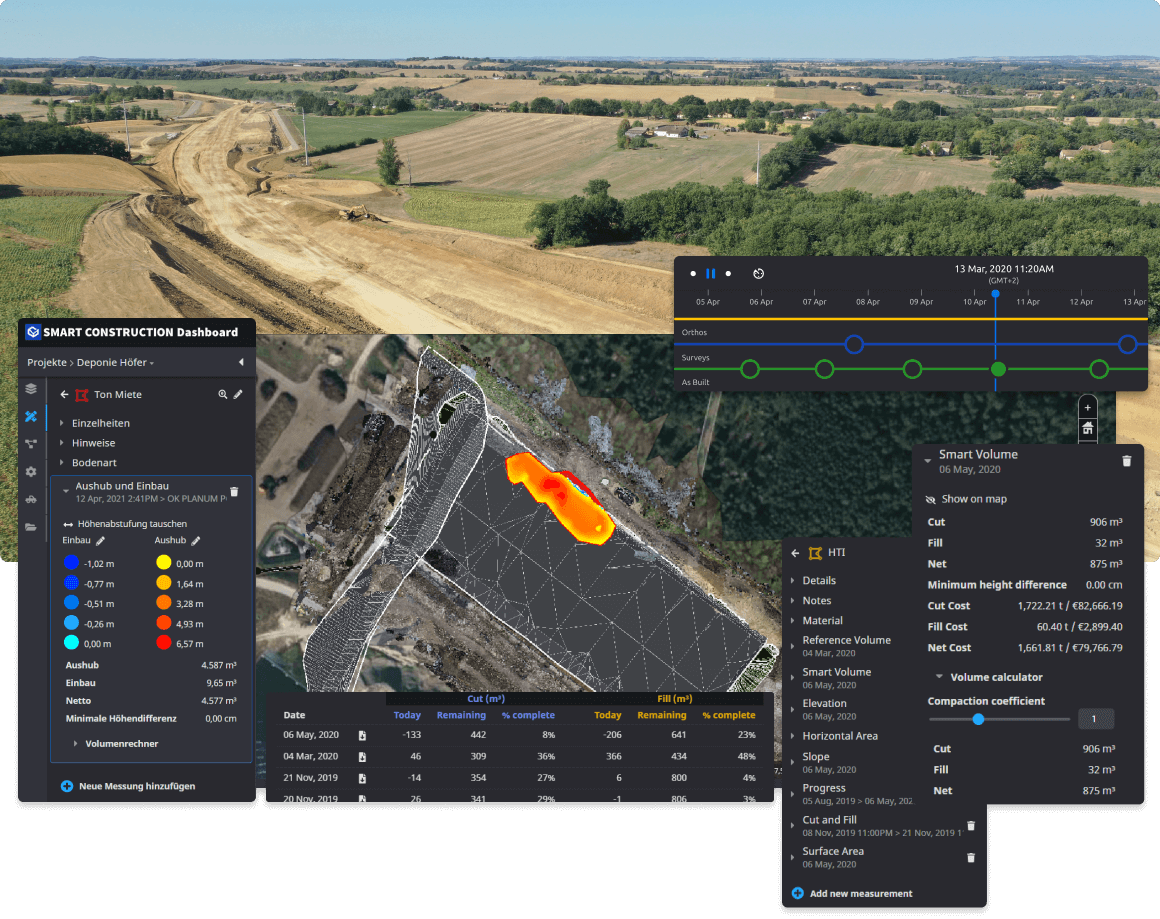Click the plus icon for new measurement
Image resolution: width=1160 pixels, height=919 pixels.
click(x=798, y=893)
